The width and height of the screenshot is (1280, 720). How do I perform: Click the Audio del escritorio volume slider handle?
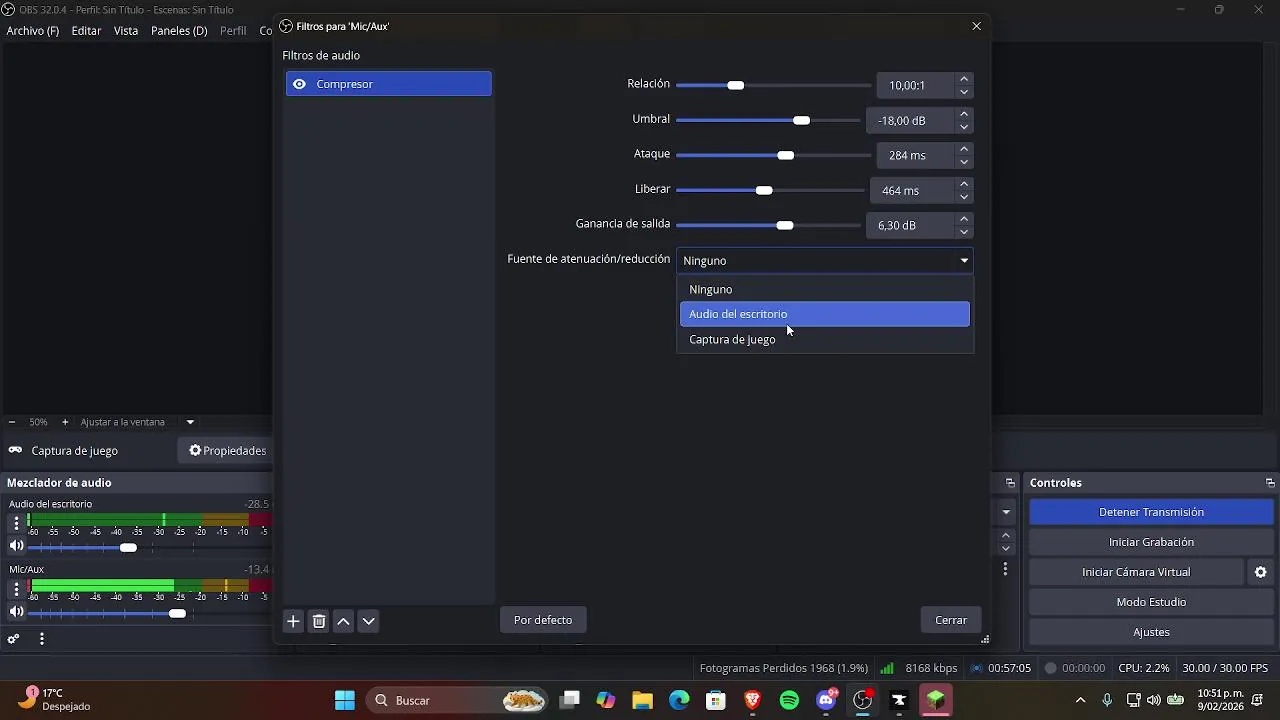point(128,548)
